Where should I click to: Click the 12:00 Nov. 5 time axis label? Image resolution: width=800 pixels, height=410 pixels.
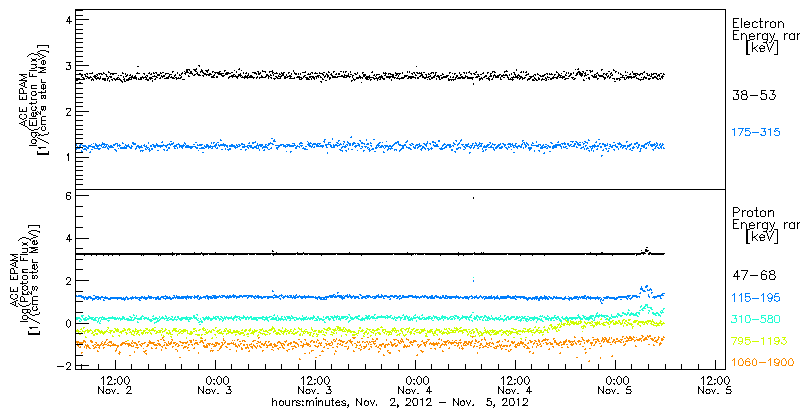tap(715, 386)
